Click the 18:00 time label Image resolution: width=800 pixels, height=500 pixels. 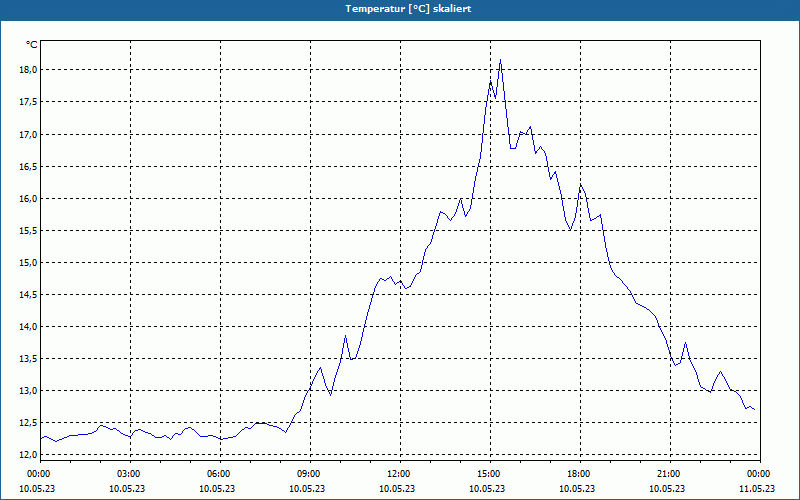click(581, 474)
